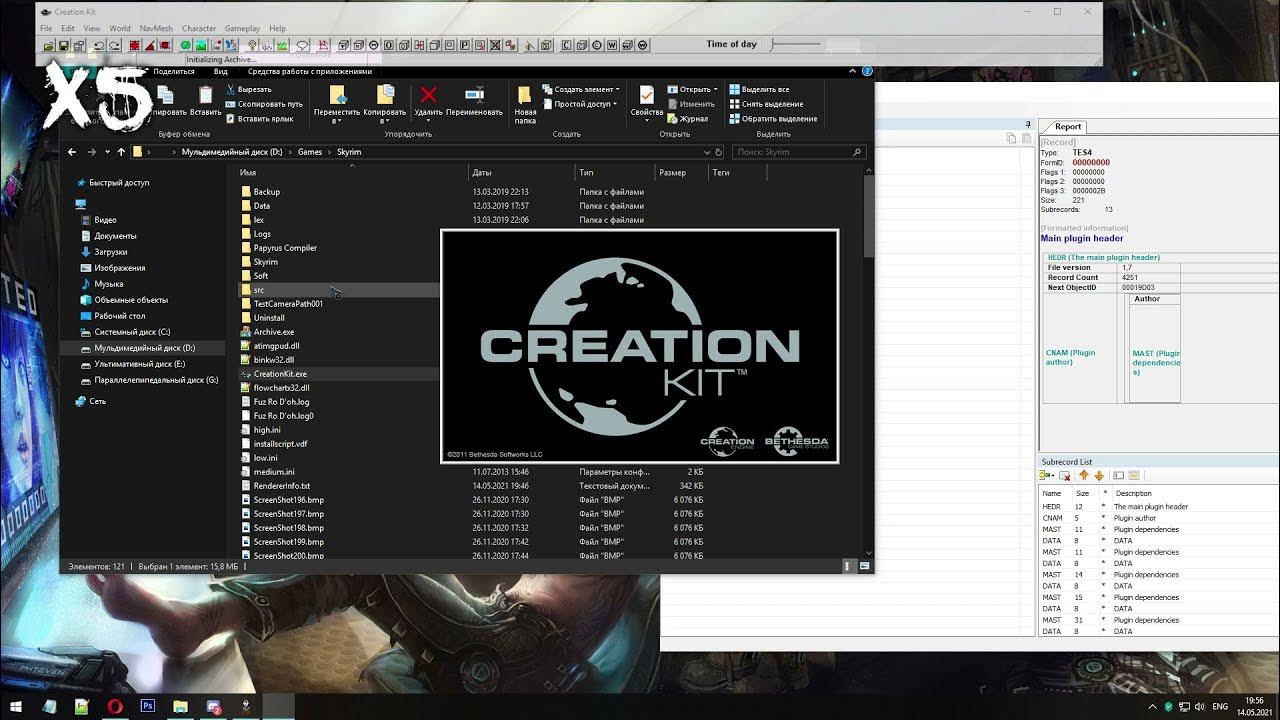Click the Paste (Вставить) clipboard icon
The width and height of the screenshot is (1280, 720).
click(x=205, y=95)
